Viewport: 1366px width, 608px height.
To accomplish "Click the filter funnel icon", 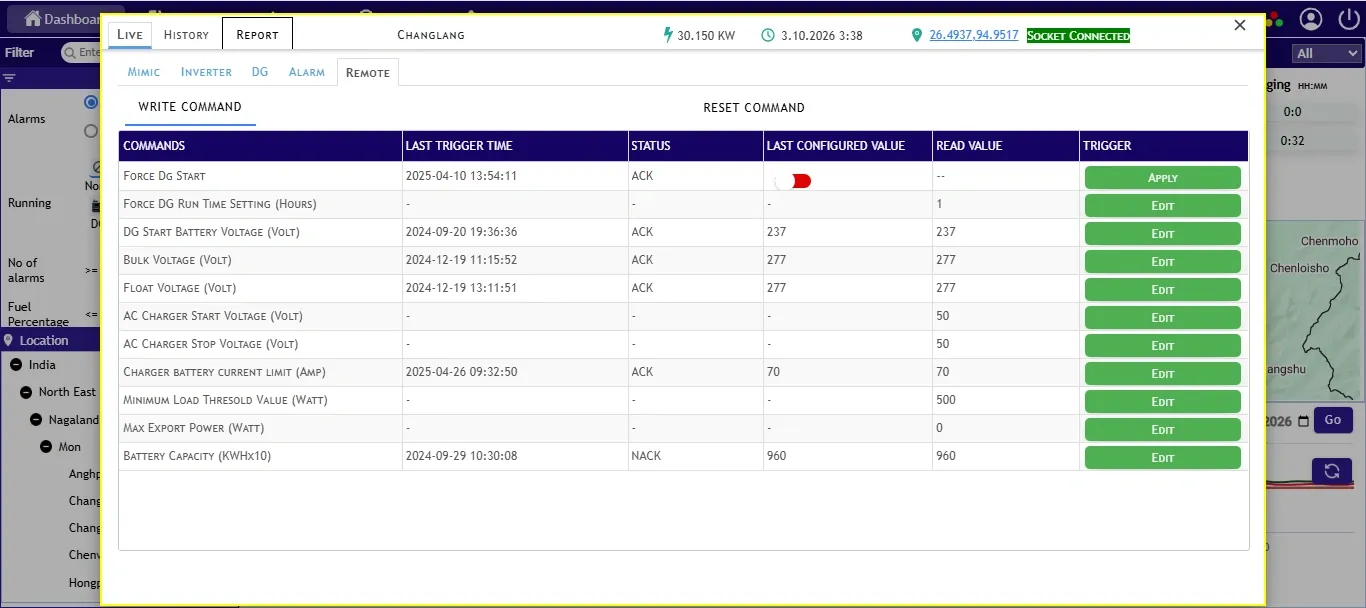I will (x=10, y=77).
